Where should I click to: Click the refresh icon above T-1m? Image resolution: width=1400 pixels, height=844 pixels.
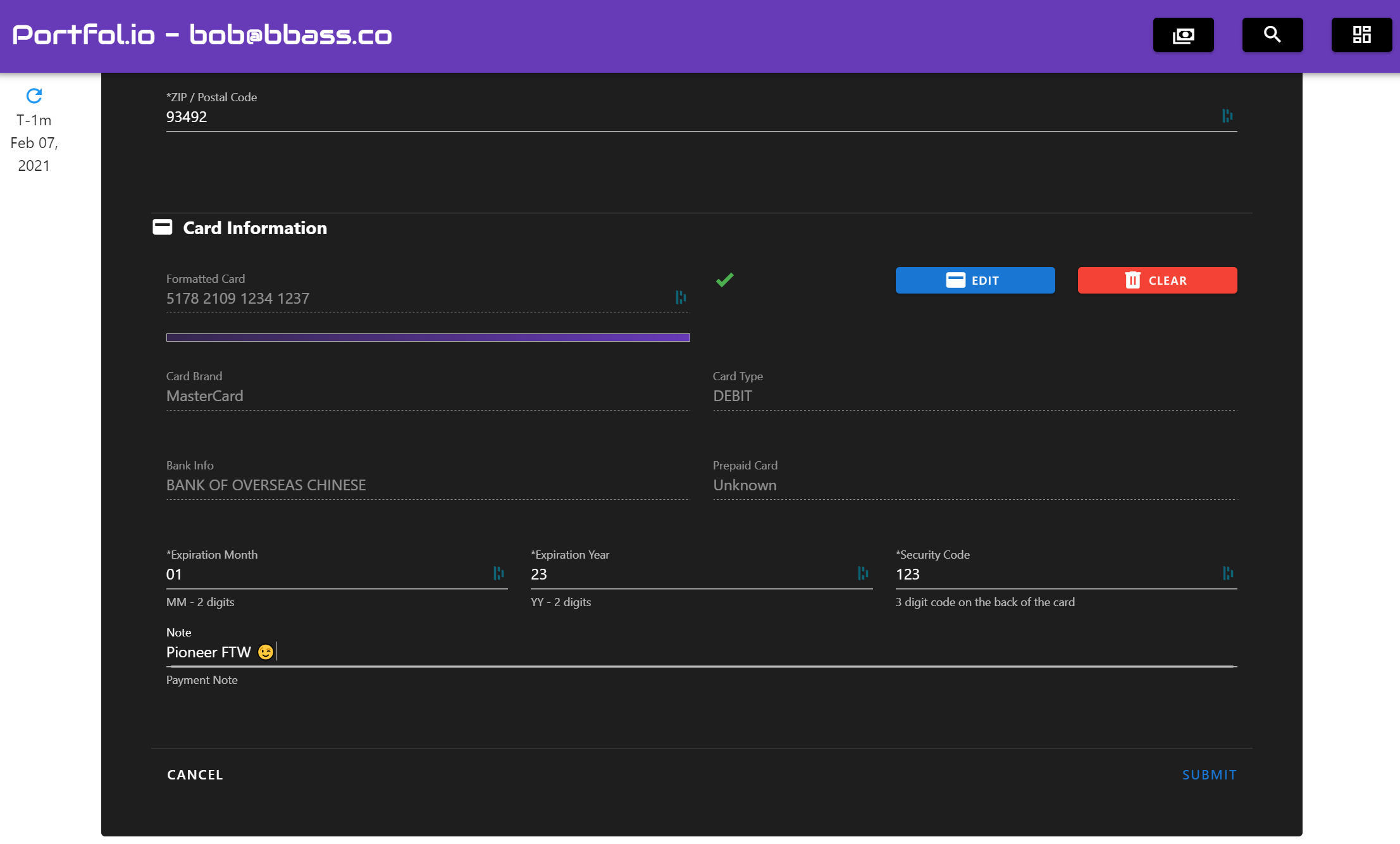34,96
